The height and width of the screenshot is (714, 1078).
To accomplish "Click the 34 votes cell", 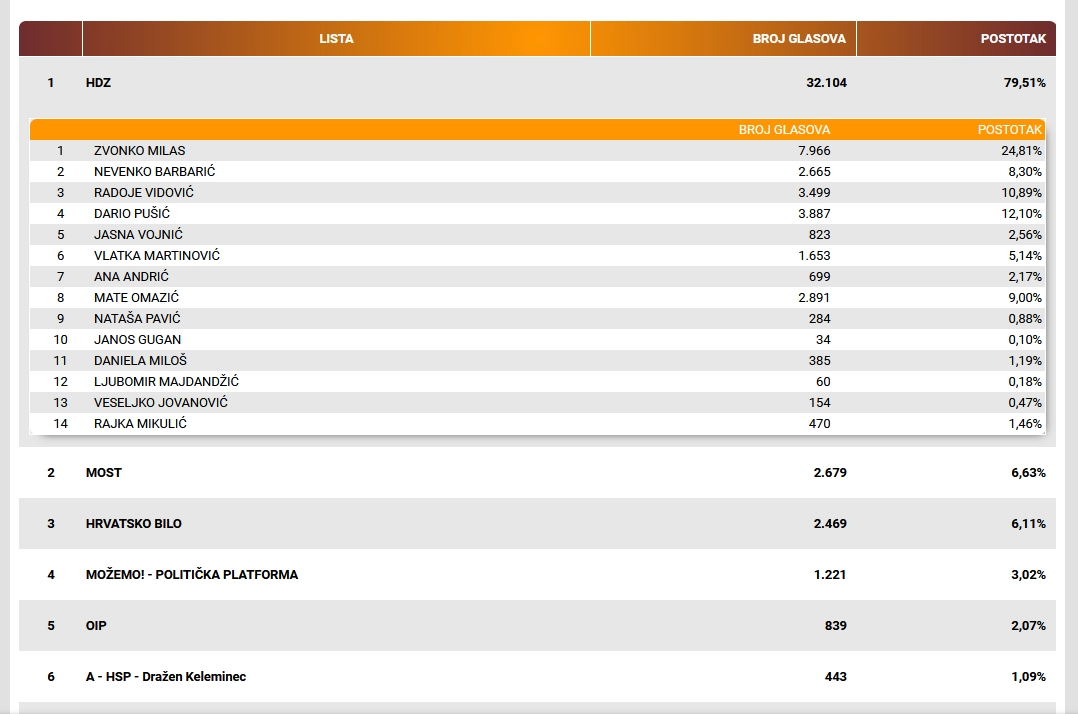I will pyautogui.click(x=823, y=339).
